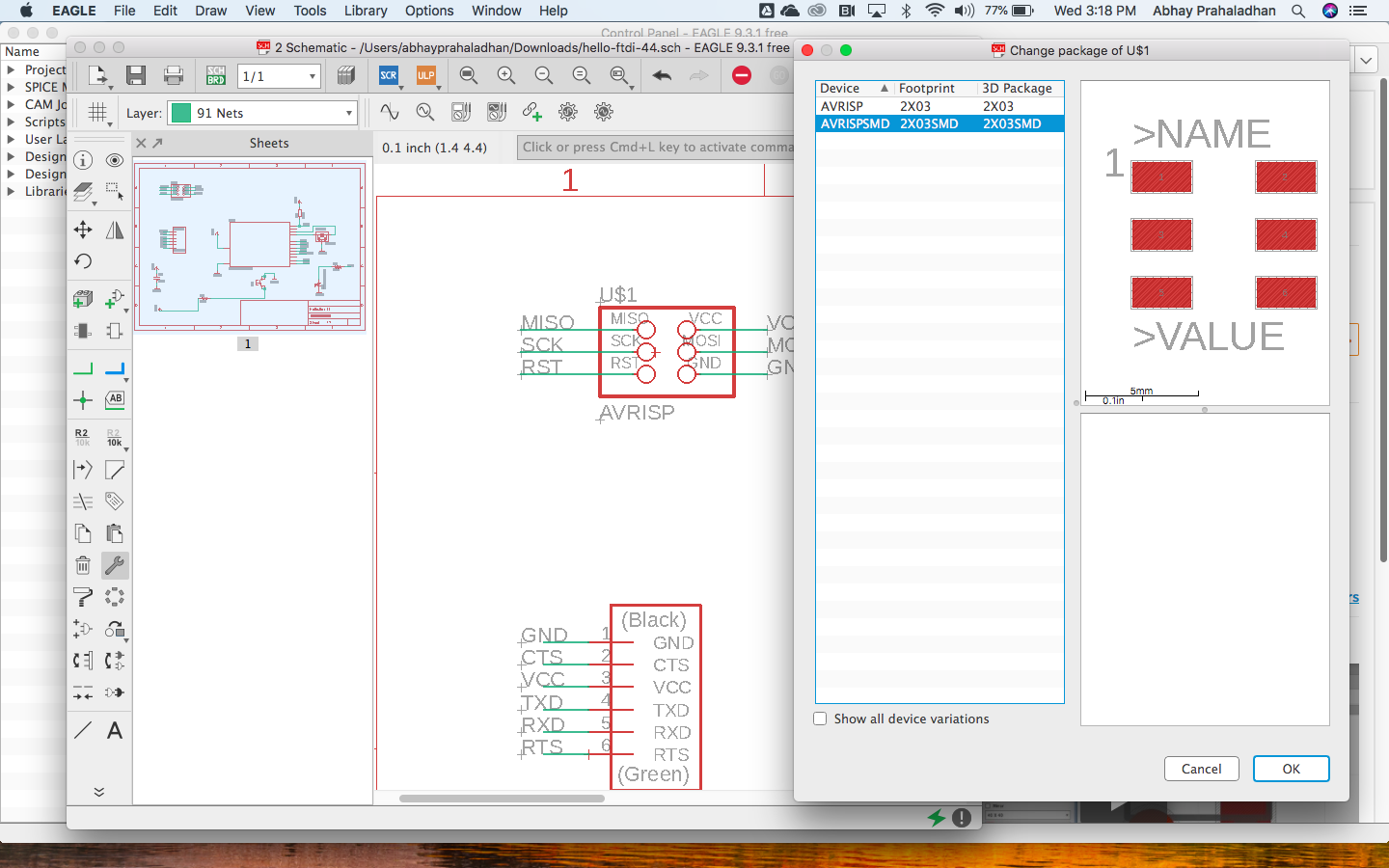Click the command line input field
The image size is (1389, 868).
click(655, 148)
